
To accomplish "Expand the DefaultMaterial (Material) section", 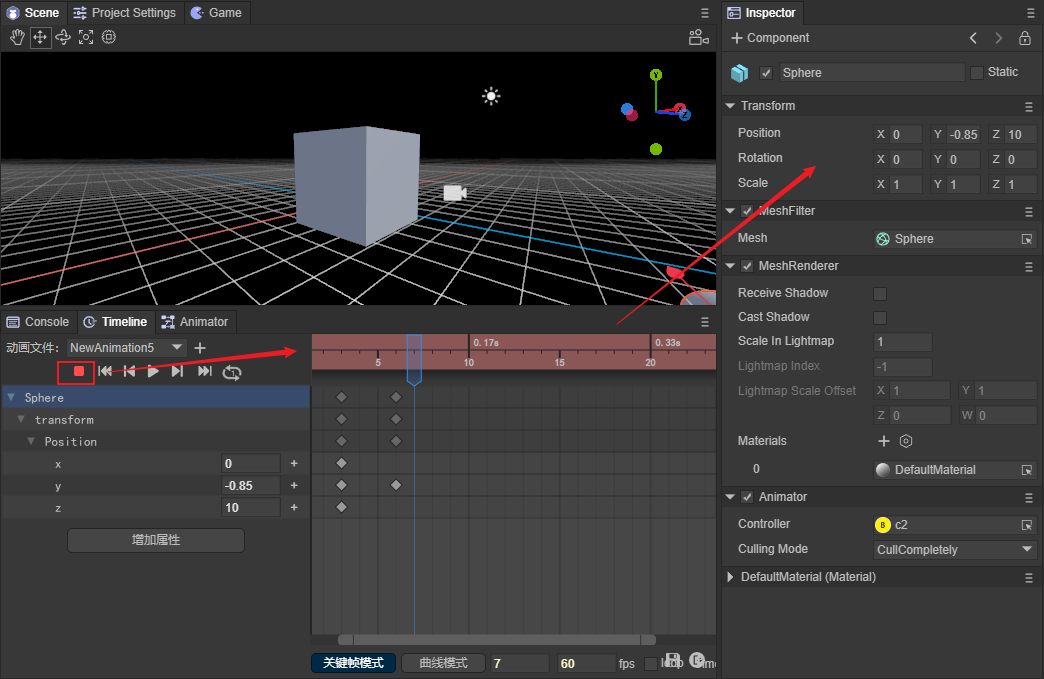I will click(x=730, y=577).
